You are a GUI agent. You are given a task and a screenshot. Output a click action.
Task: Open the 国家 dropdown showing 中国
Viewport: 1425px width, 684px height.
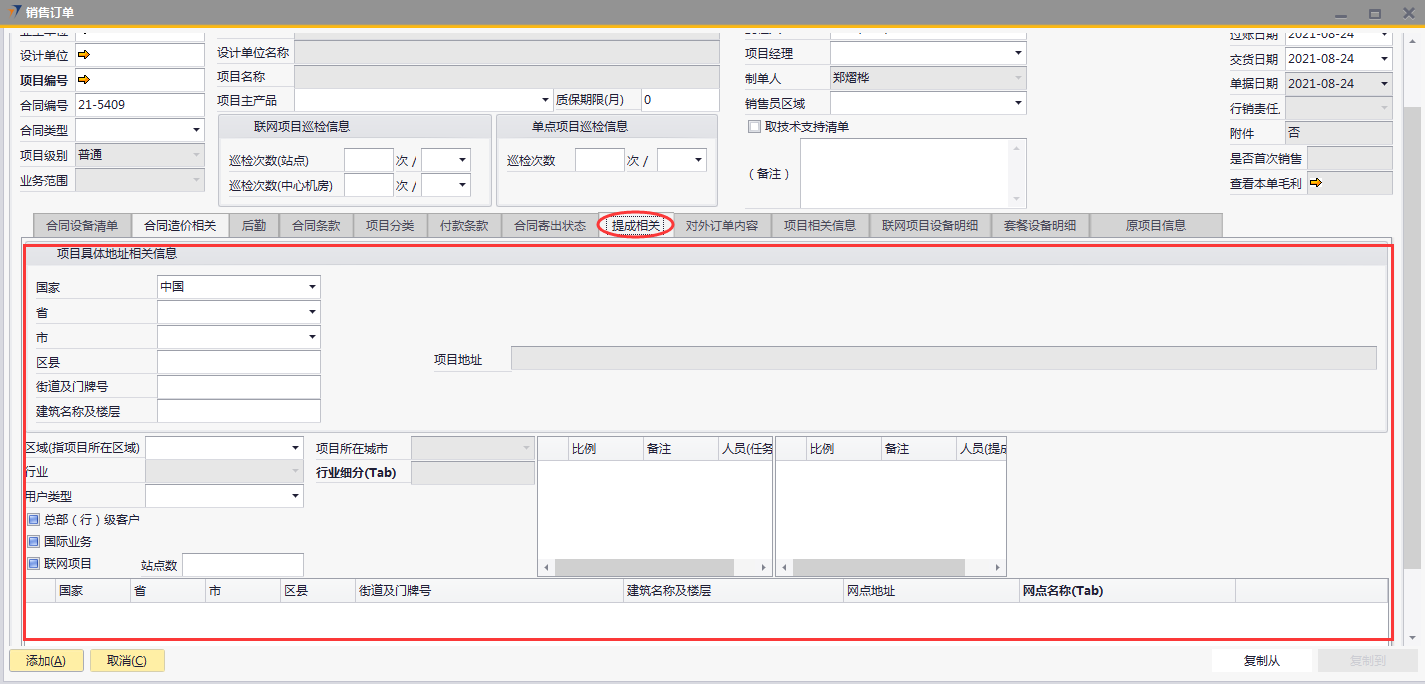coord(312,287)
